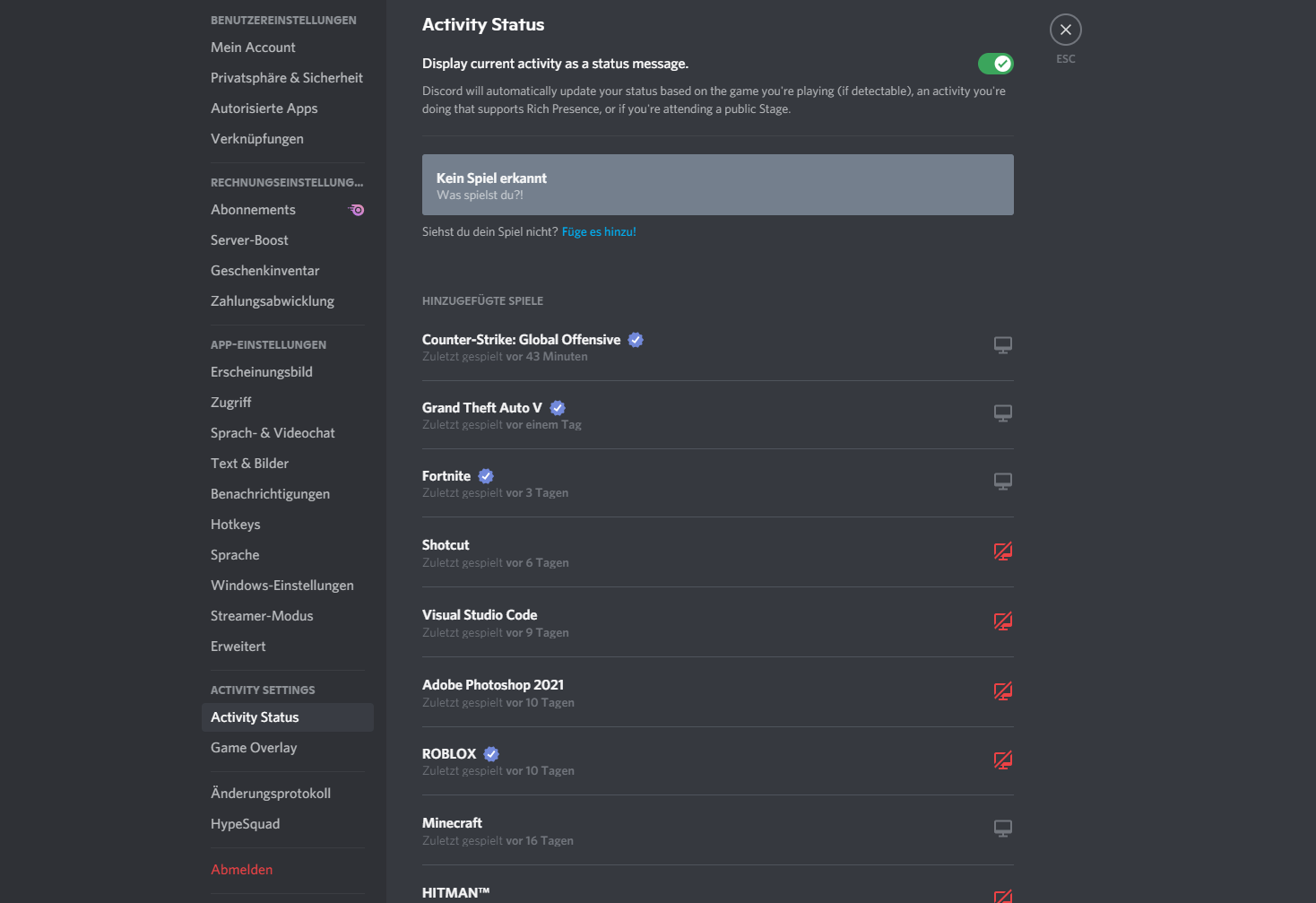1316x903 pixels.
Task: Select Activity Status sidebar item
Action: [x=288, y=717]
